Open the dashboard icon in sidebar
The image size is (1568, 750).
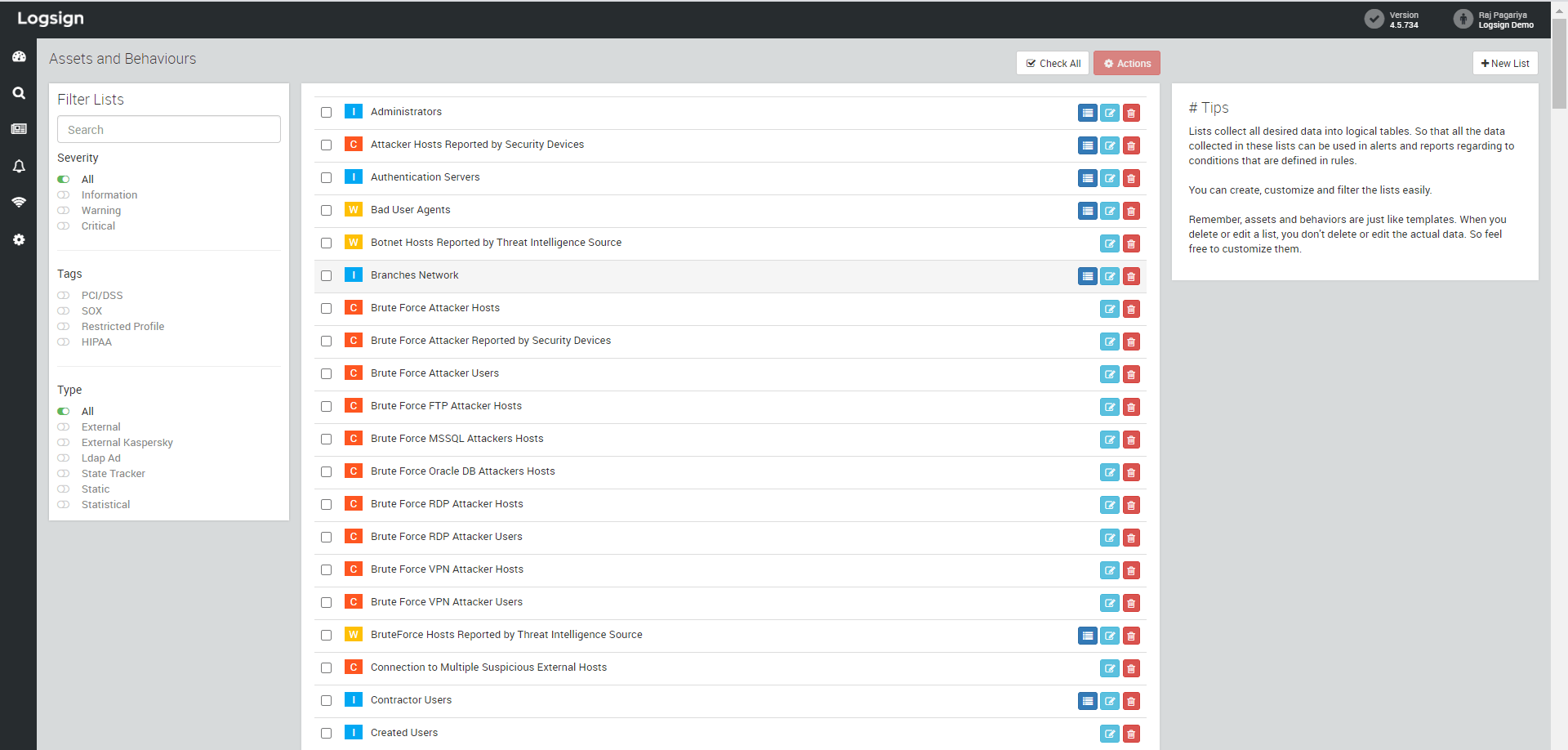pyautogui.click(x=19, y=56)
